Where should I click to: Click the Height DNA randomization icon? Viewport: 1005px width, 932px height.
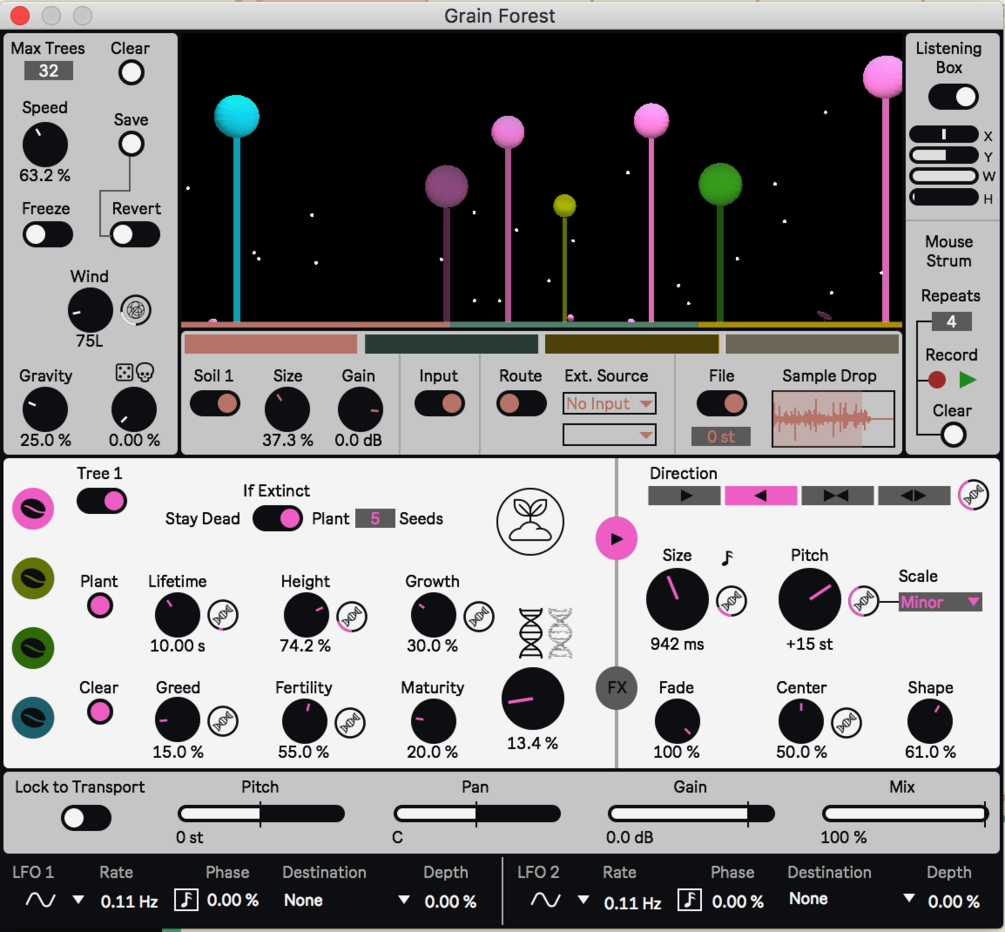pyautogui.click(x=351, y=617)
